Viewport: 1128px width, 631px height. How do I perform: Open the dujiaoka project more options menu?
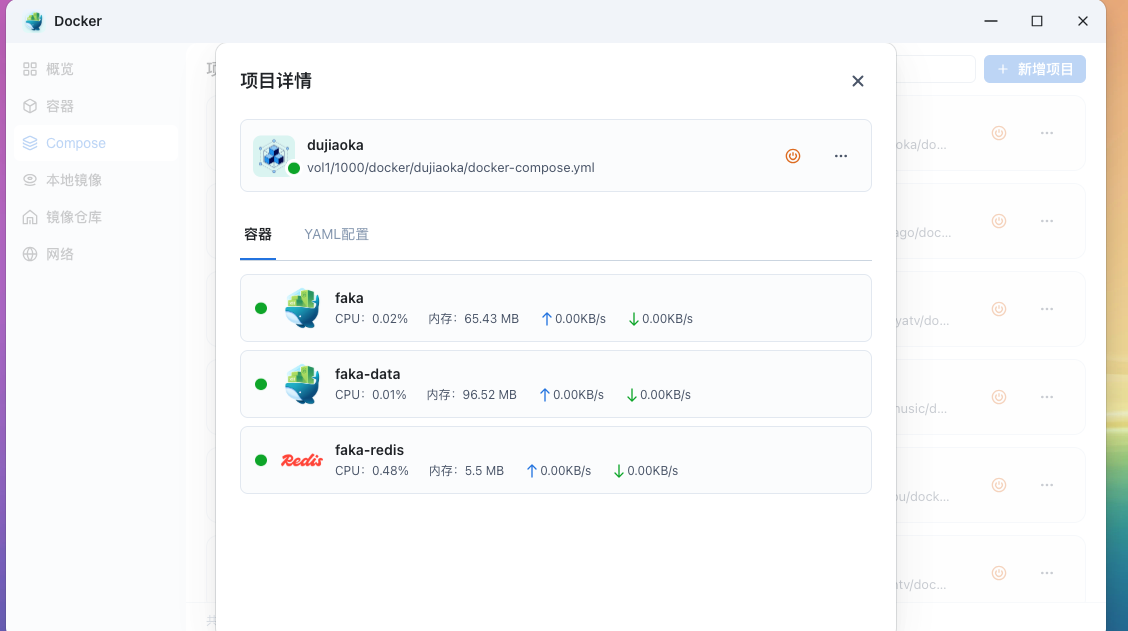pos(841,156)
